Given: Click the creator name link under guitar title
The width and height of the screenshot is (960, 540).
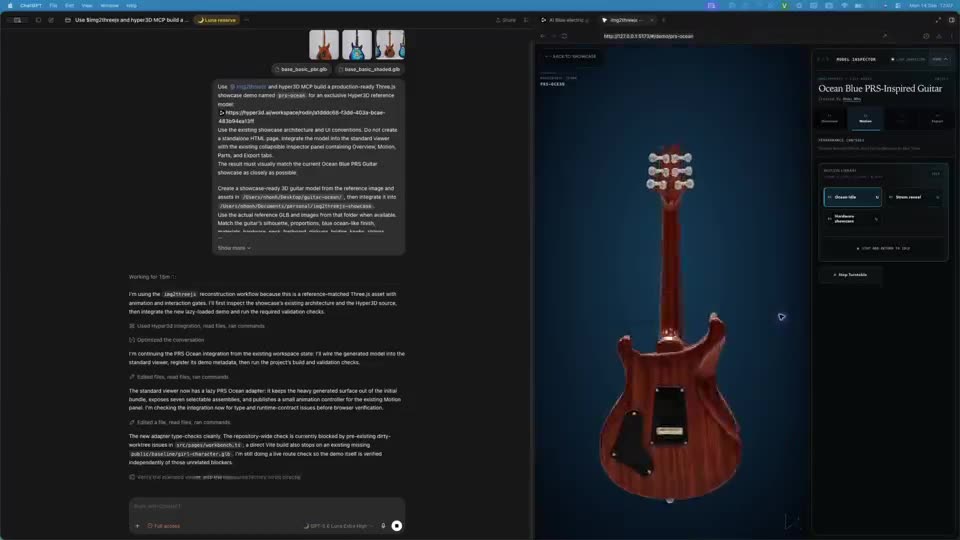Looking at the screenshot, I should tap(852, 99).
